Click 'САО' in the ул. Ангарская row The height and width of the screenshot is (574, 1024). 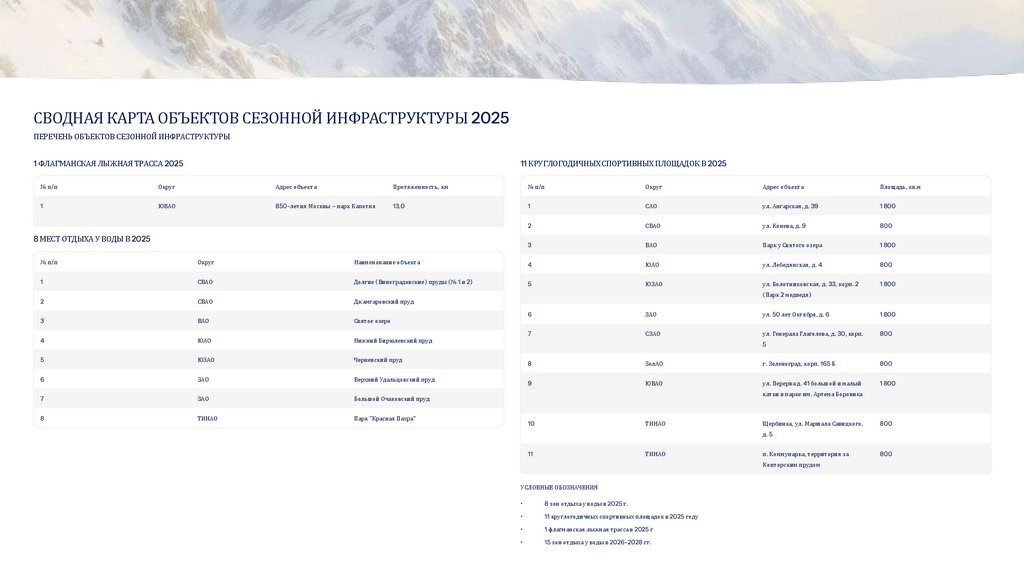tap(651, 206)
